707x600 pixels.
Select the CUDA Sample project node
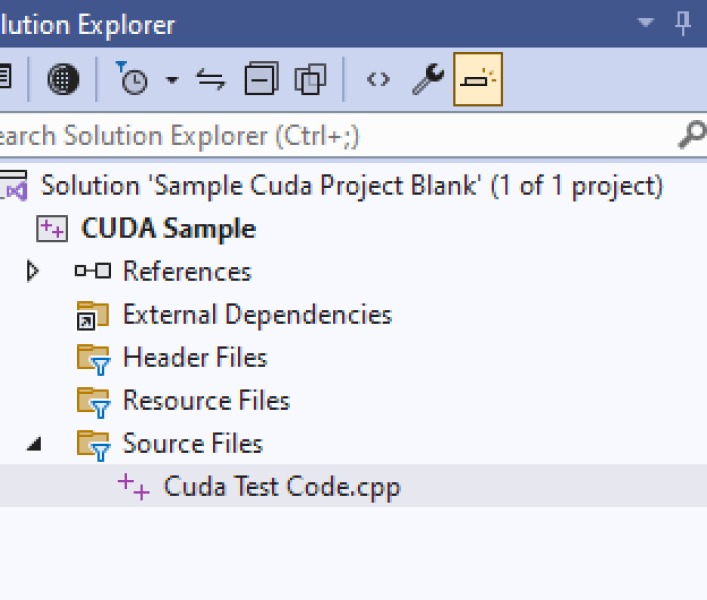click(x=168, y=229)
